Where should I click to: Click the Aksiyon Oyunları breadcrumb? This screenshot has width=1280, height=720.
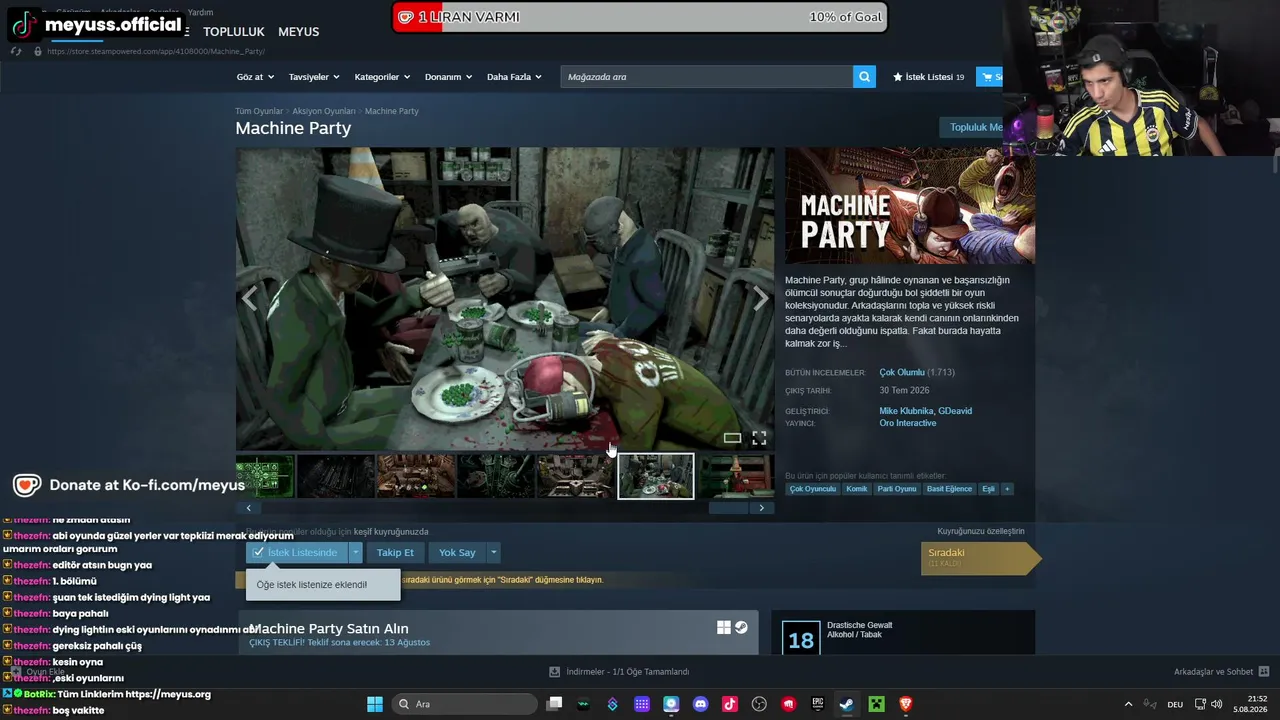click(x=324, y=111)
